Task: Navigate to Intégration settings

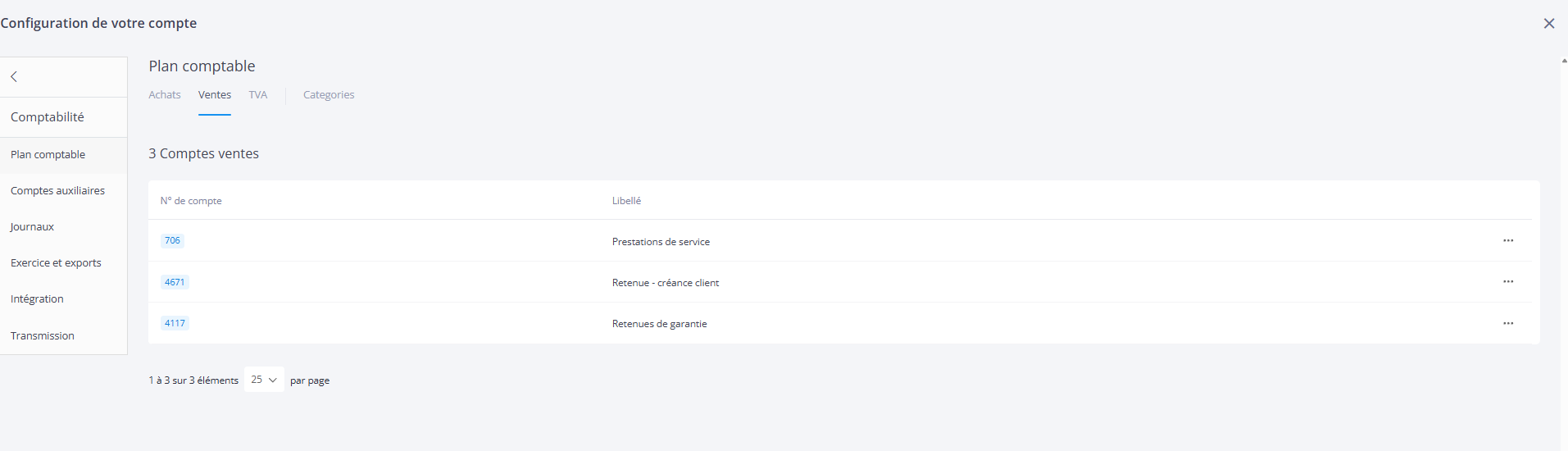Action: click(x=37, y=299)
